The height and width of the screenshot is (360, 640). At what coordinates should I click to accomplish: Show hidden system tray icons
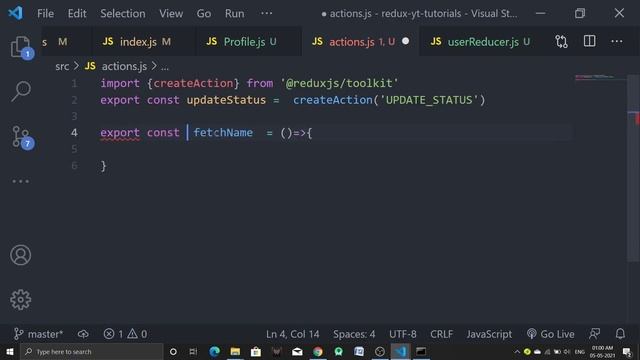click(517, 351)
